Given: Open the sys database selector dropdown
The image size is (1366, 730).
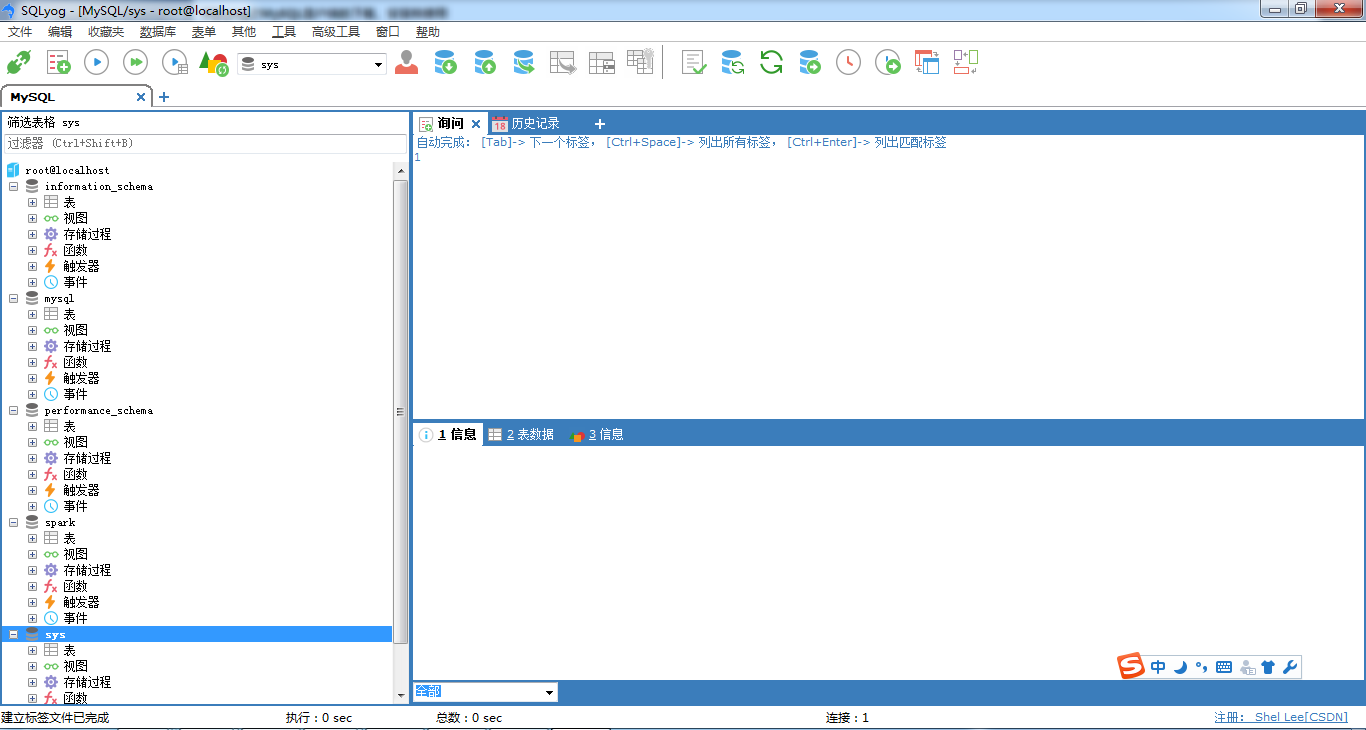Looking at the screenshot, I should (379, 65).
